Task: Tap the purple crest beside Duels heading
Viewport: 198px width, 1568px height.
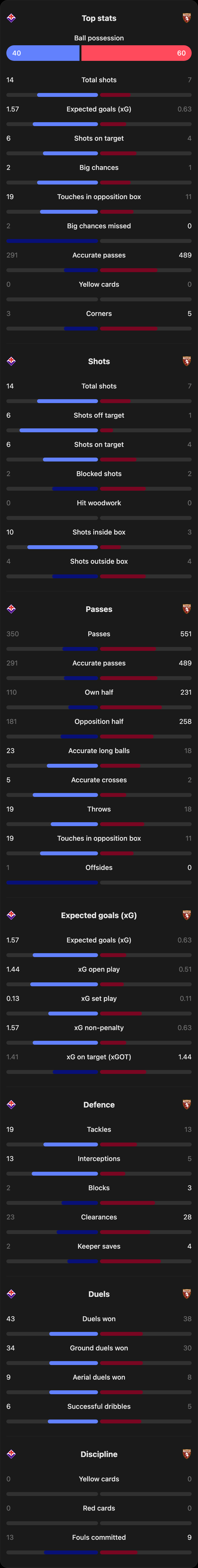Action: pyautogui.click(x=11, y=1293)
